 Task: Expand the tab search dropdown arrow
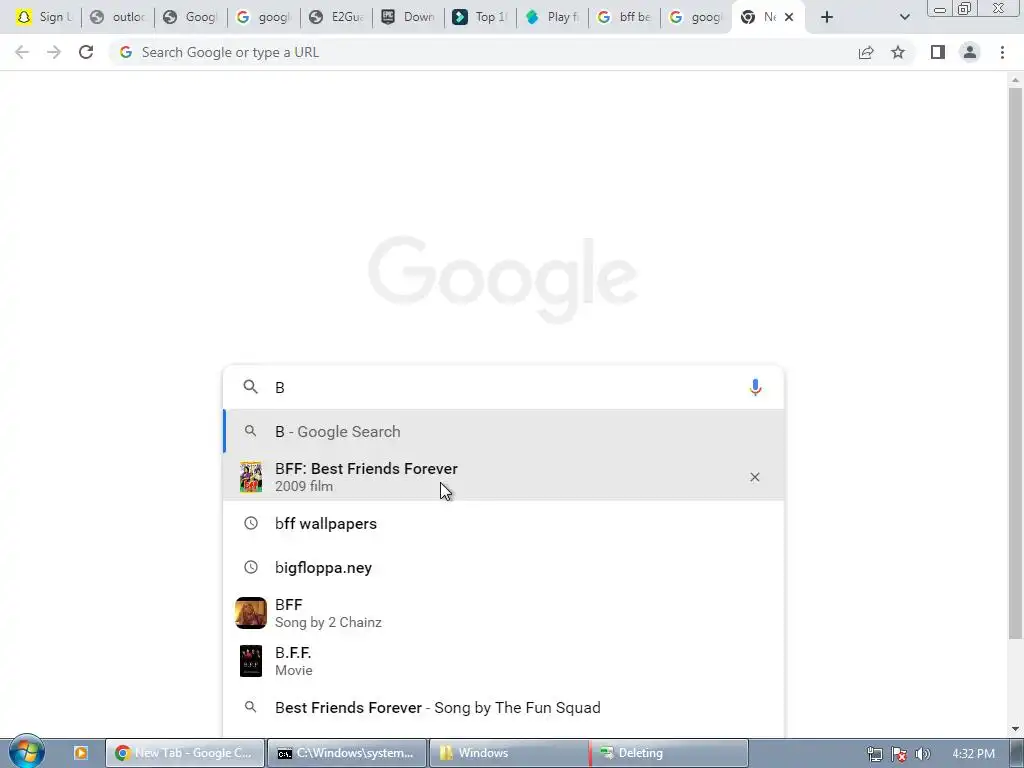point(904,17)
